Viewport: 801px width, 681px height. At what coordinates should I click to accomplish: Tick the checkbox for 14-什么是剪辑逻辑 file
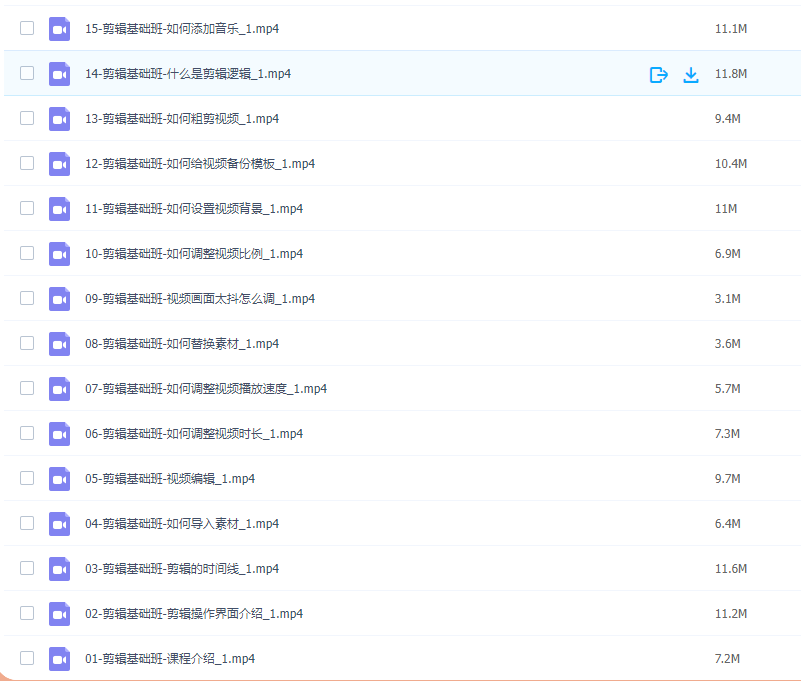click(x=27, y=73)
